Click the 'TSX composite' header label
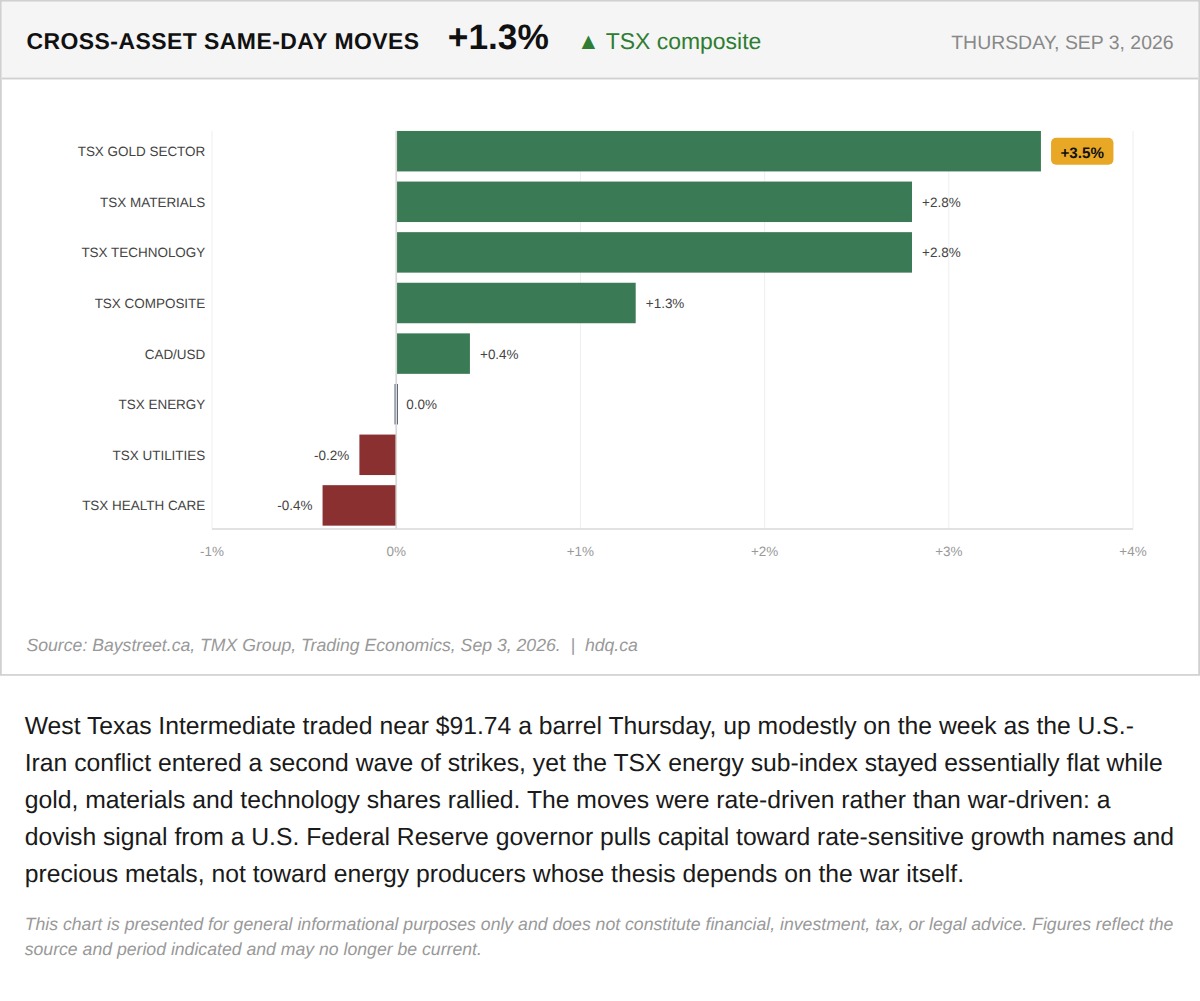Image resolution: width=1200 pixels, height=1001 pixels. 683,42
